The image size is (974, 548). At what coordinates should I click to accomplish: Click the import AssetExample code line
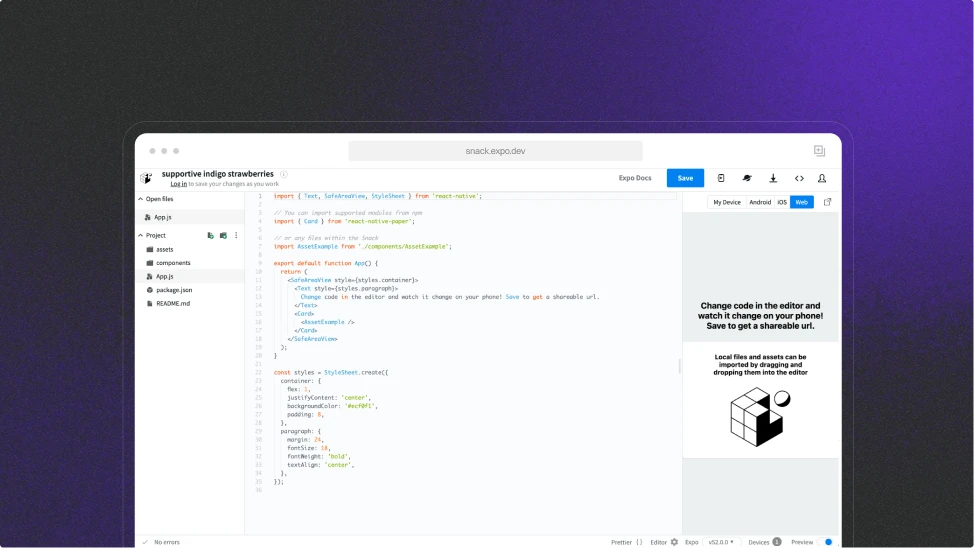[363, 247]
